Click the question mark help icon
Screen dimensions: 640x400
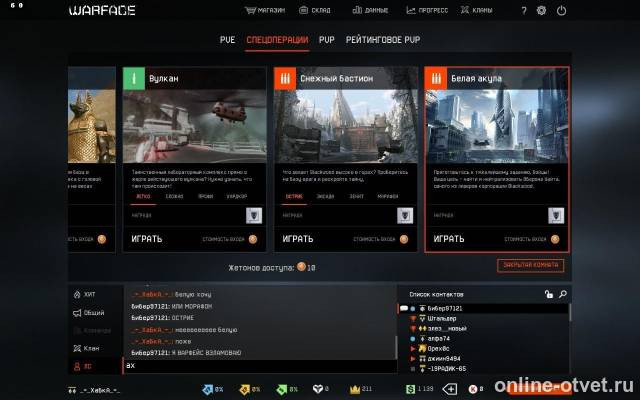pos(524,11)
